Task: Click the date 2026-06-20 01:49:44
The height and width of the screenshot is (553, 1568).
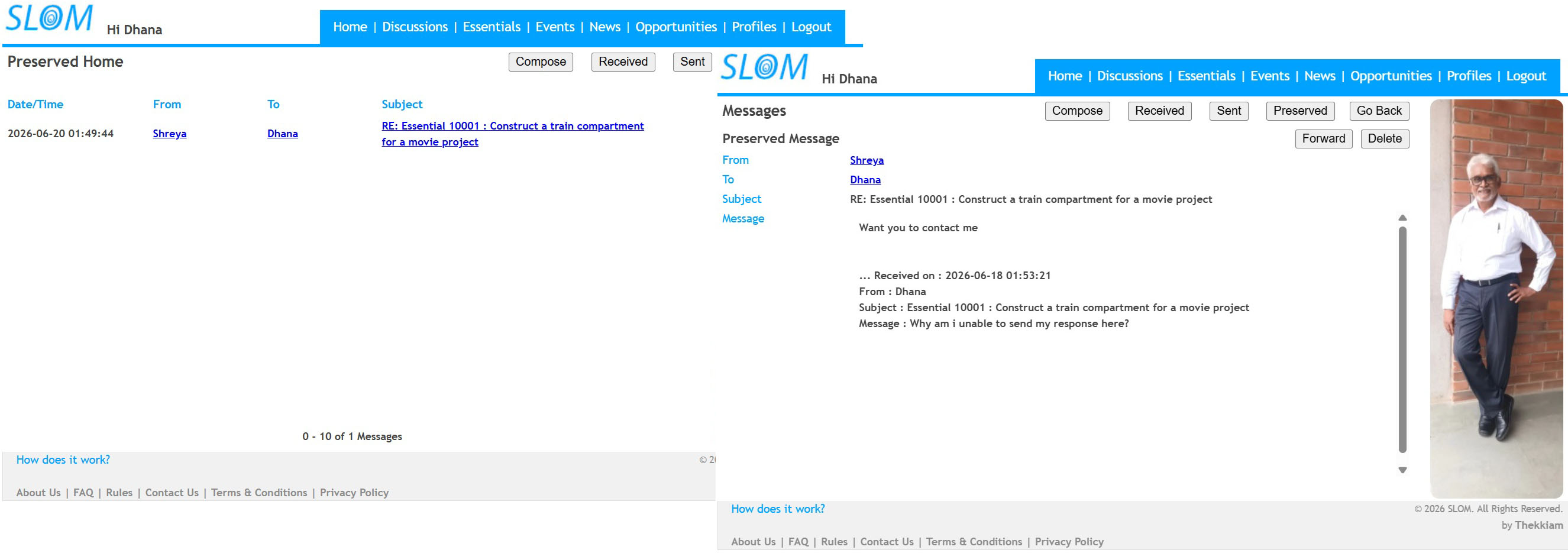Action: (61, 134)
